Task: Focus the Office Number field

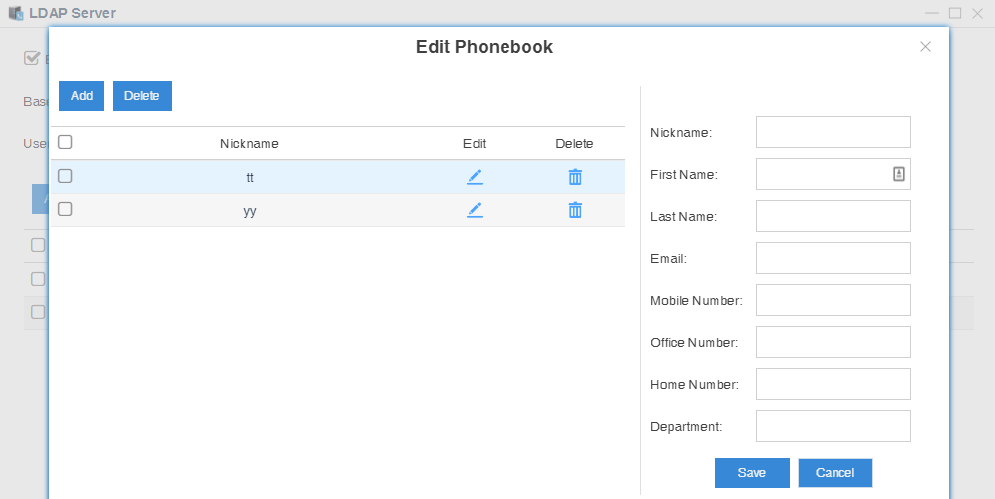Action: 833,342
